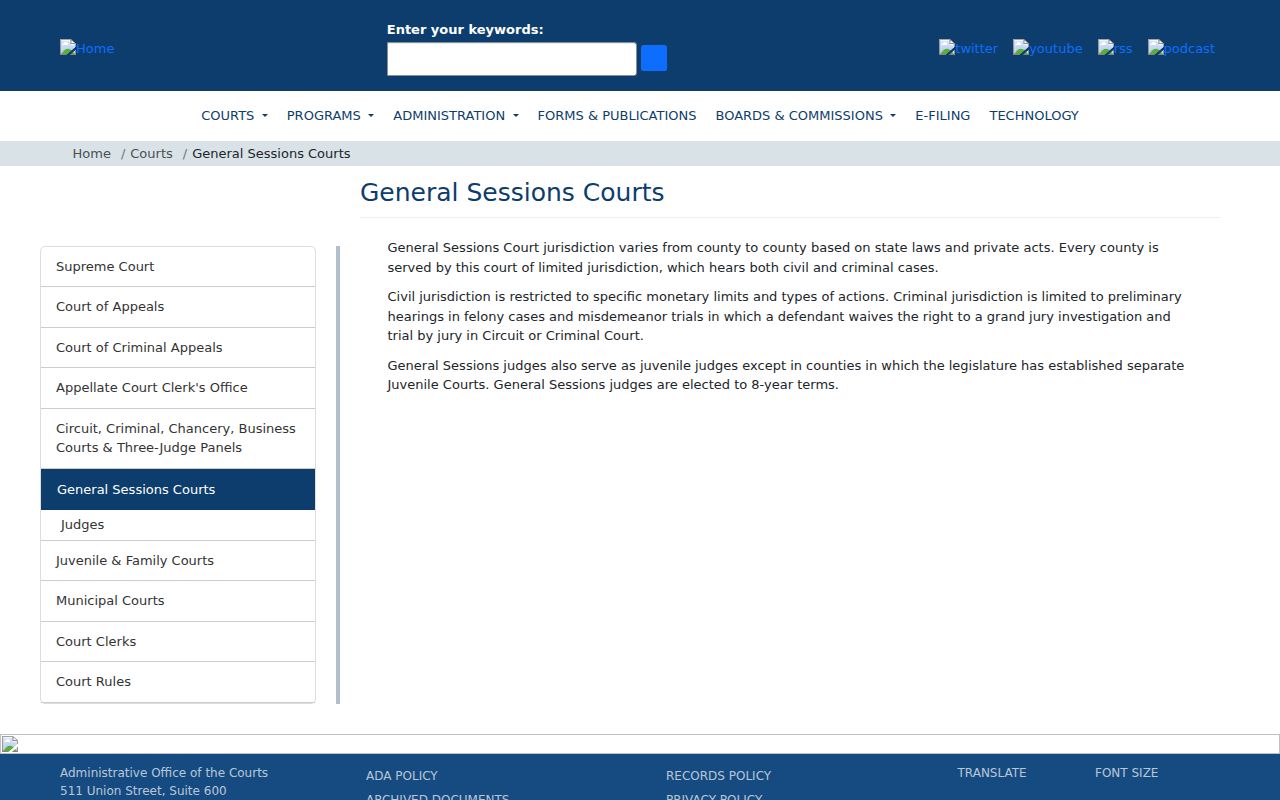Image resolution: width=1280 pixels, height=800 pixels.
Task: Open the Twitter social icon
Action: (968, 48)
